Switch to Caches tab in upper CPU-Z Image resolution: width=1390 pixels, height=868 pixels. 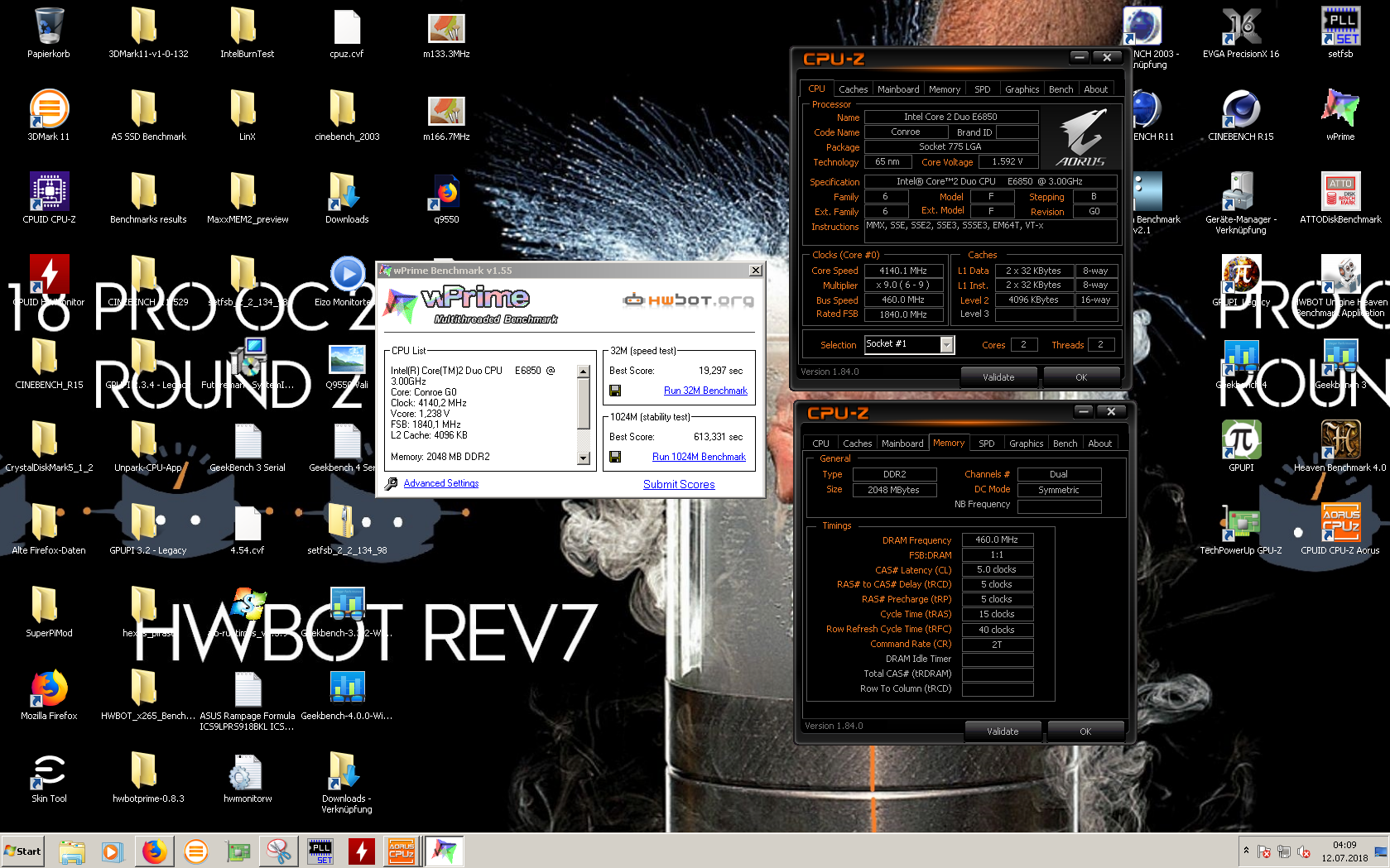click(x=853, y=89)
